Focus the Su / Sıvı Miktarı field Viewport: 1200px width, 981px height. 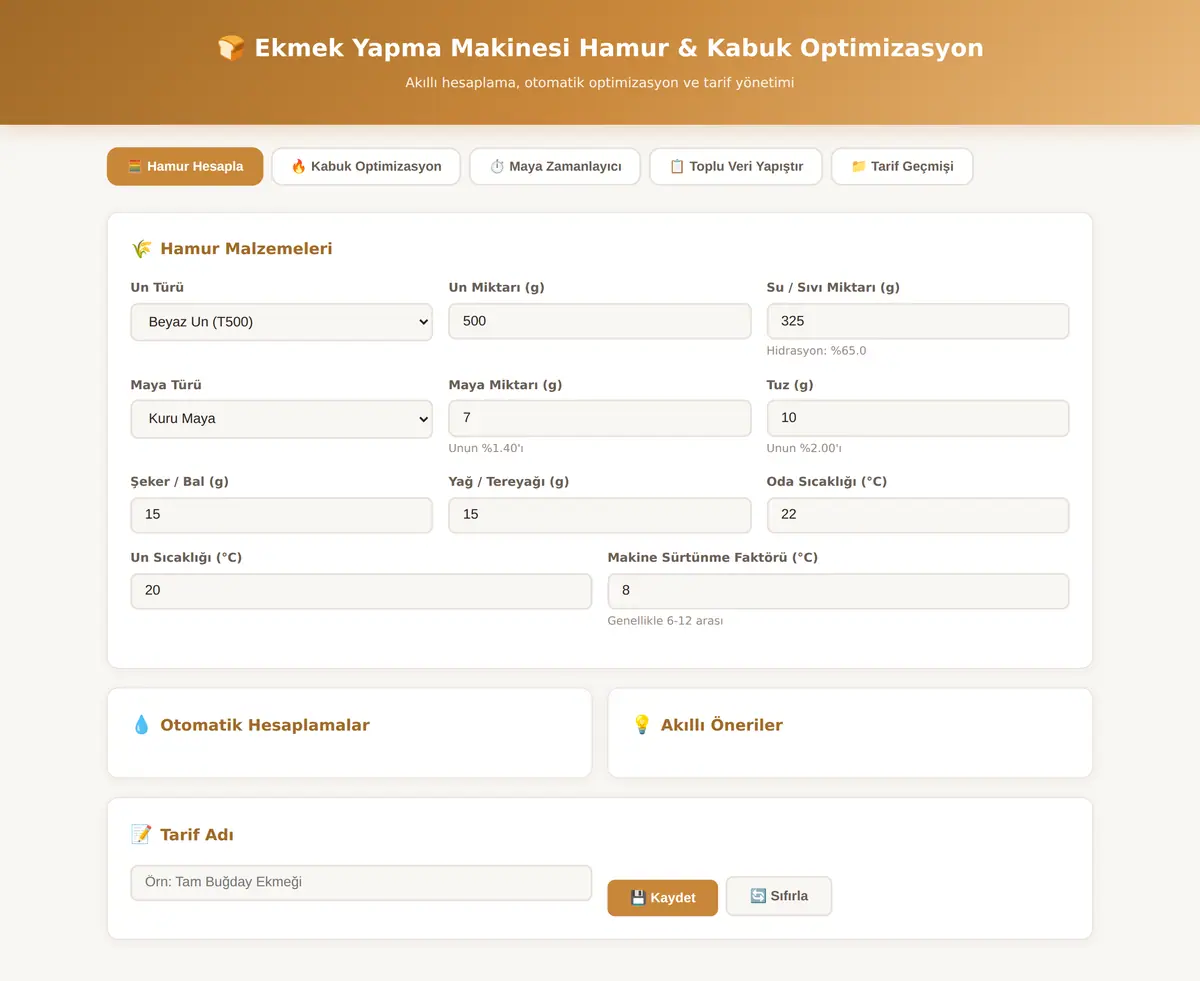(x=918, y=321)
